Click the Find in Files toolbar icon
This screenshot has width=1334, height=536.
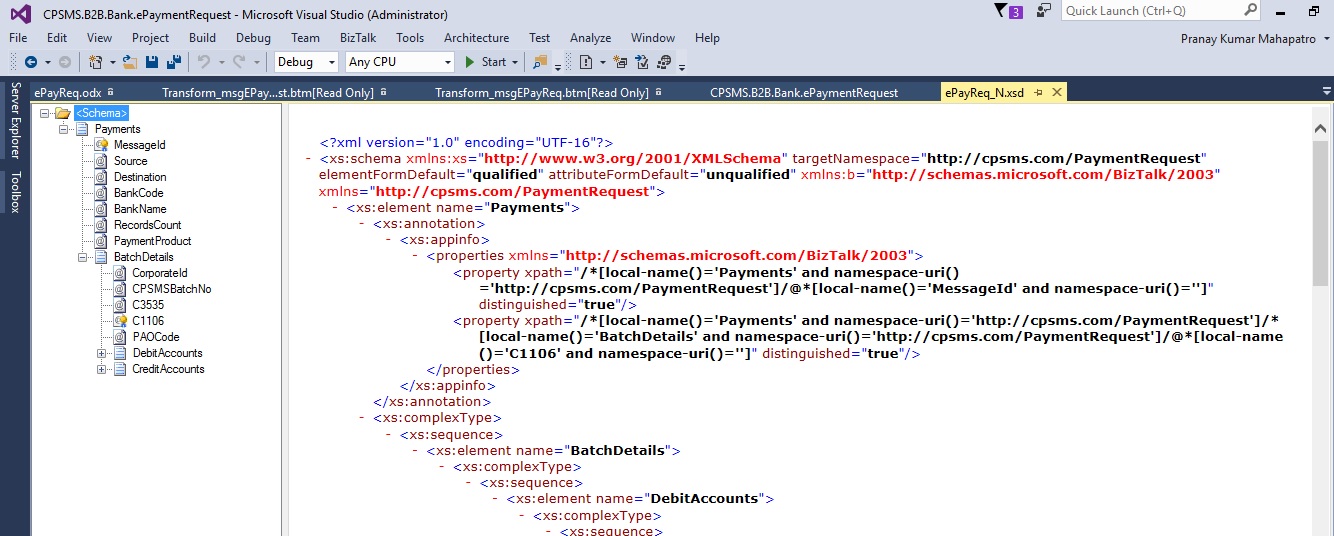[541, 62]
